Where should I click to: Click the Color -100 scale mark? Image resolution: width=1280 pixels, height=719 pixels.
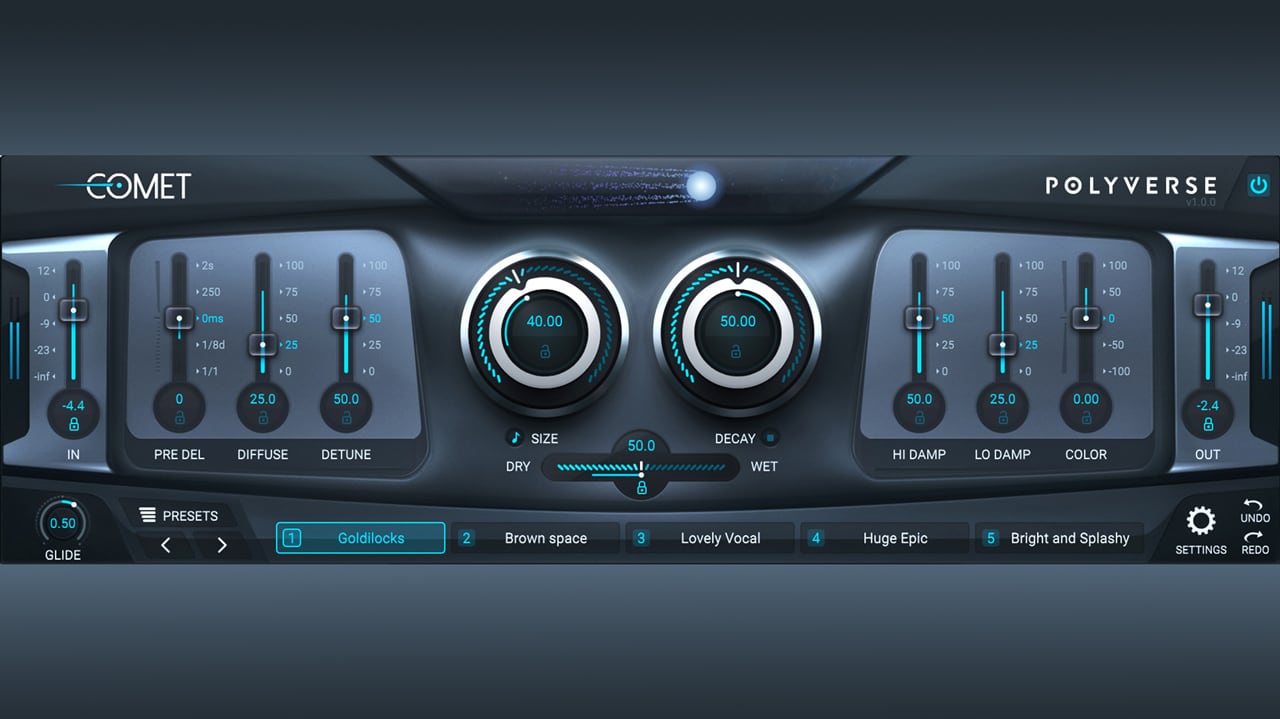click(x=1117, y=371)
